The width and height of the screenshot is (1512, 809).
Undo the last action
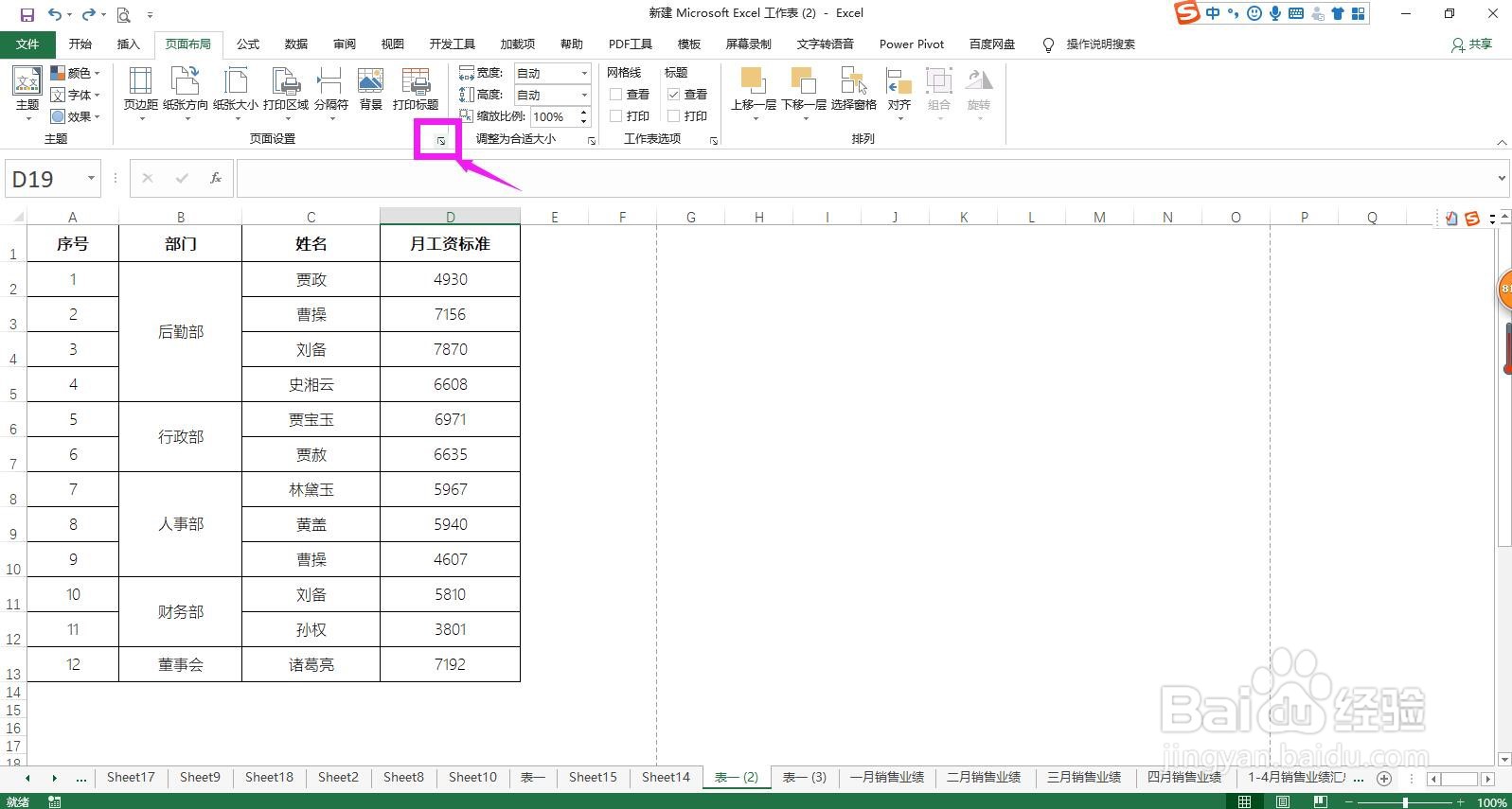pyautogui.click(x=55, y=14)
